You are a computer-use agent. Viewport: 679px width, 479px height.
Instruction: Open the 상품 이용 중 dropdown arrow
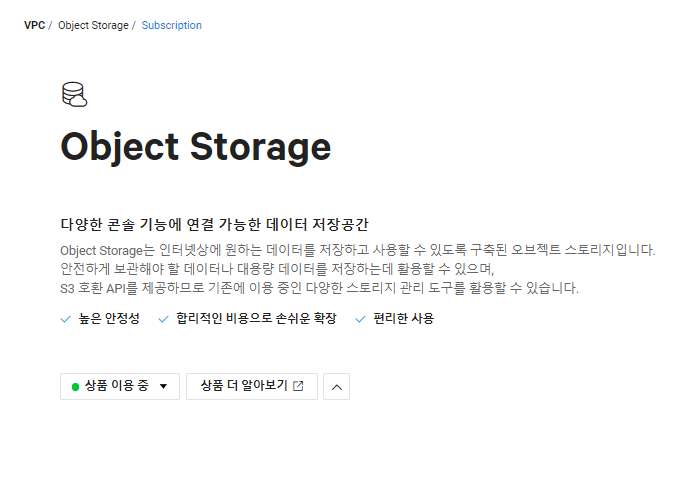(x=163, y=386)
